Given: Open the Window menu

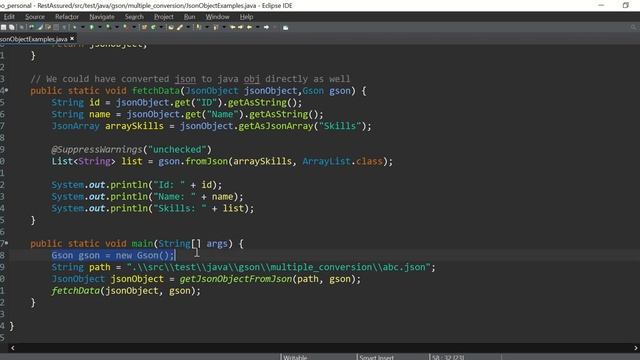Looking at the screenshot, I should (x=217, y=17).
